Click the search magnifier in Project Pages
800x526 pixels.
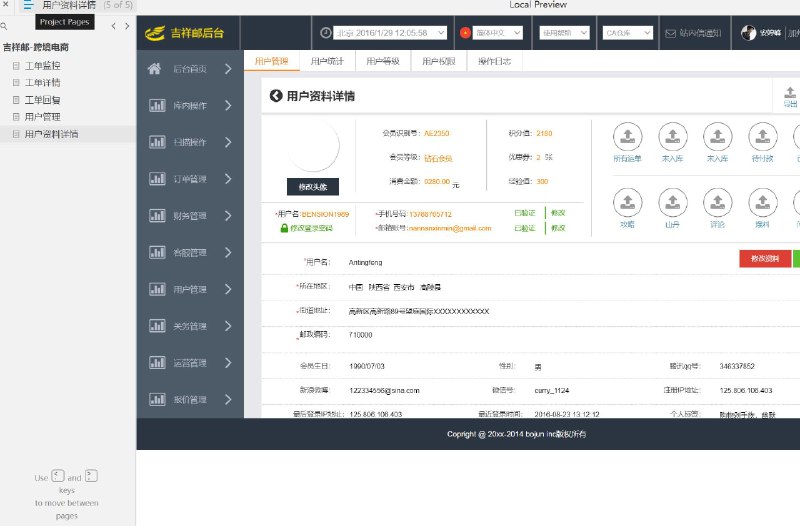pyautogui.click(x=4, y=26)
